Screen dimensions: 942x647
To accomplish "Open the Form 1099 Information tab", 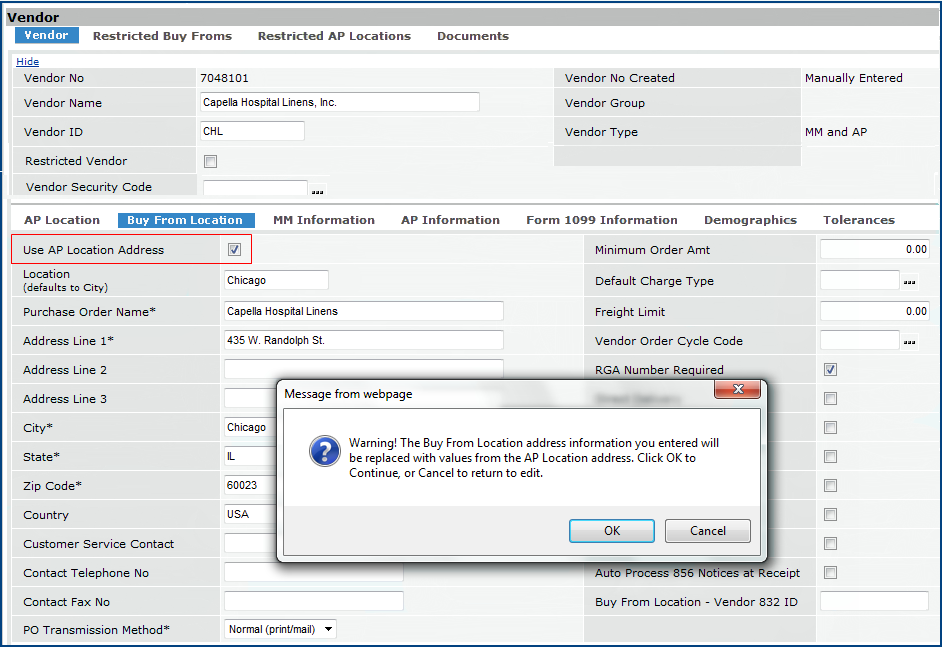I will click(601, 220).
